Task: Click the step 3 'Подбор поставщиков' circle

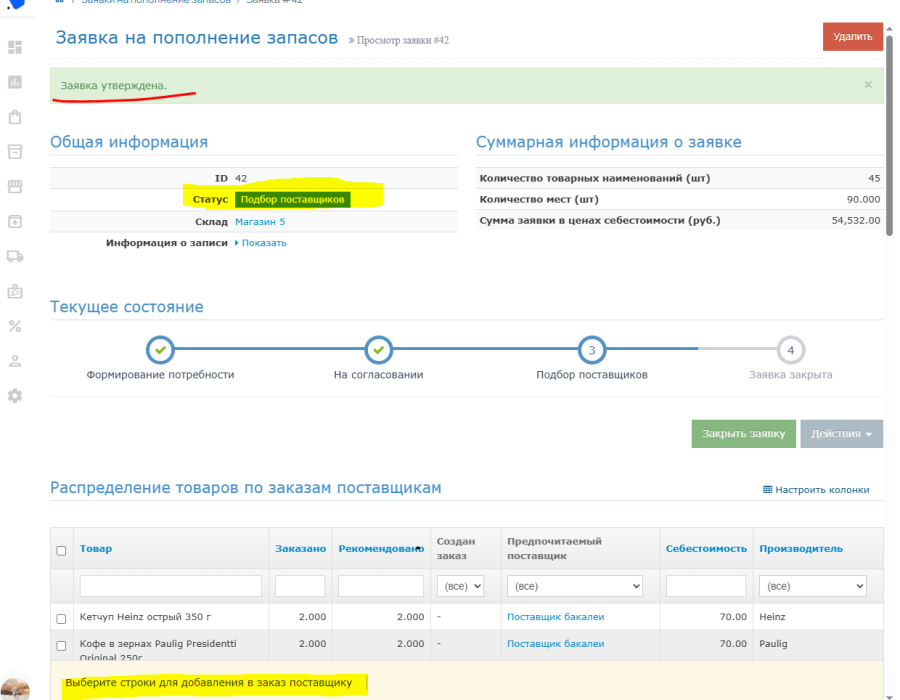Action: [x=592, y=350]
